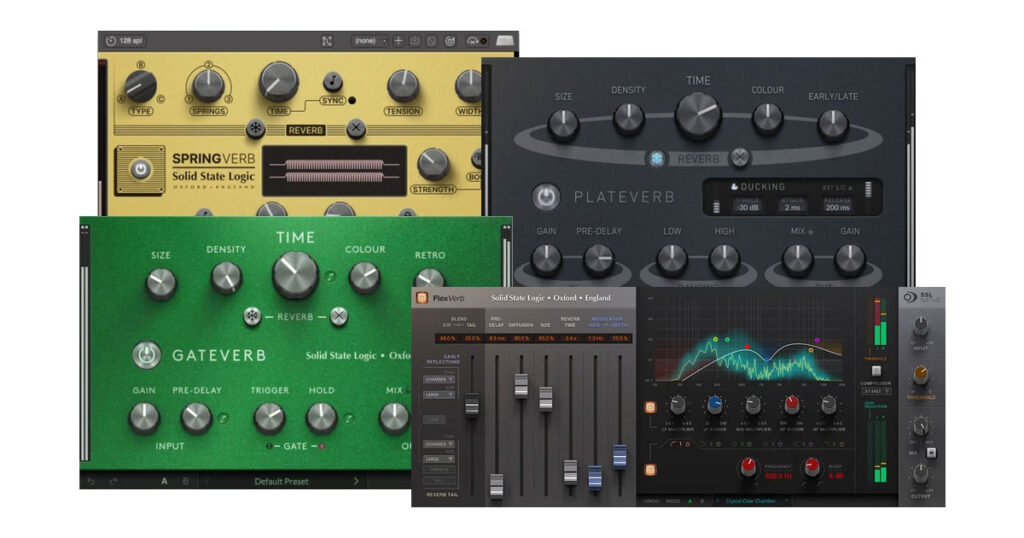Toggle FlexVerb orange power button by title
The width and height of the screenshot is (1024, 538).
(422, 298)
